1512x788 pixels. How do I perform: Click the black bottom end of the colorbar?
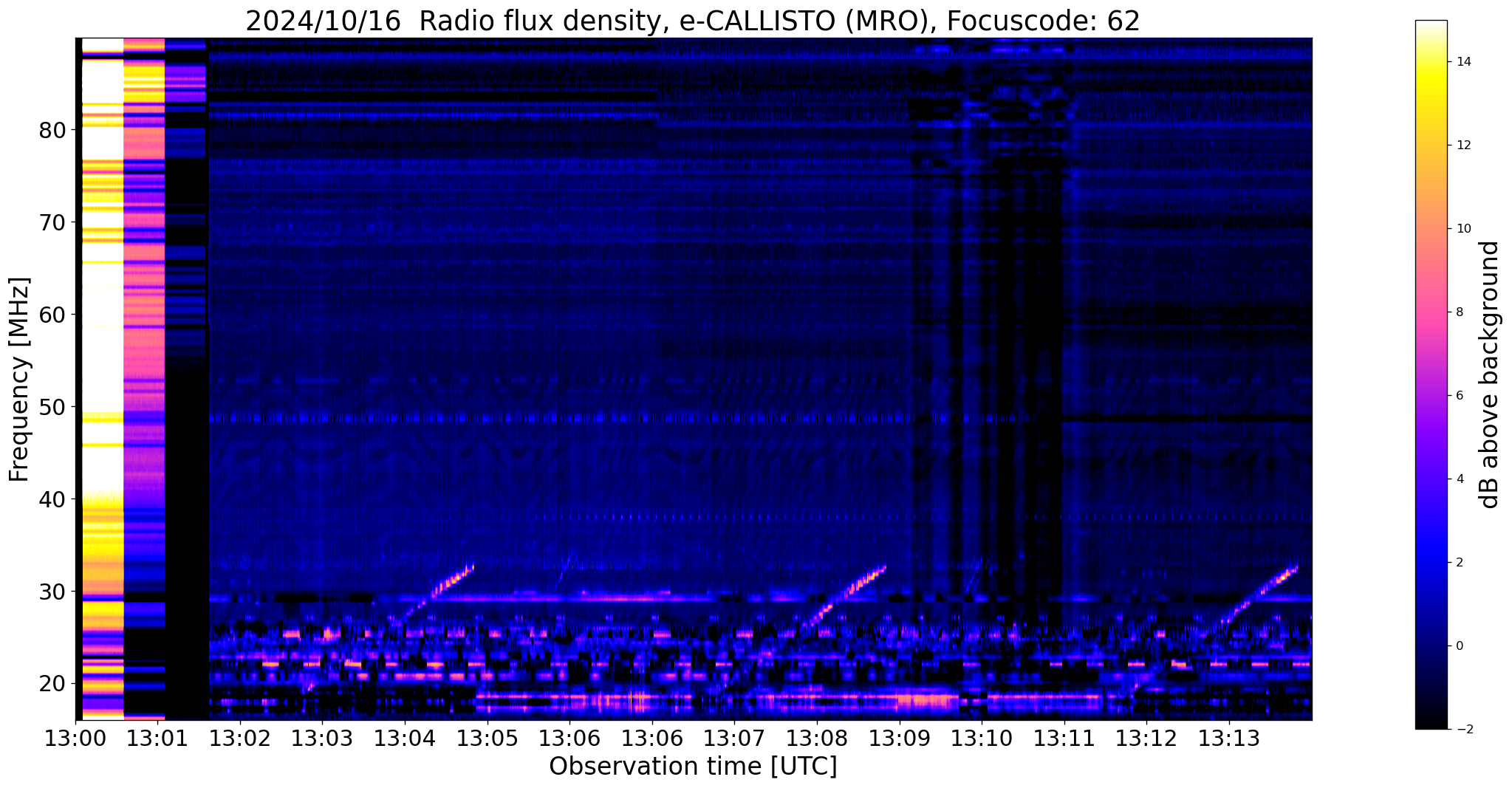click(1430, 724)
